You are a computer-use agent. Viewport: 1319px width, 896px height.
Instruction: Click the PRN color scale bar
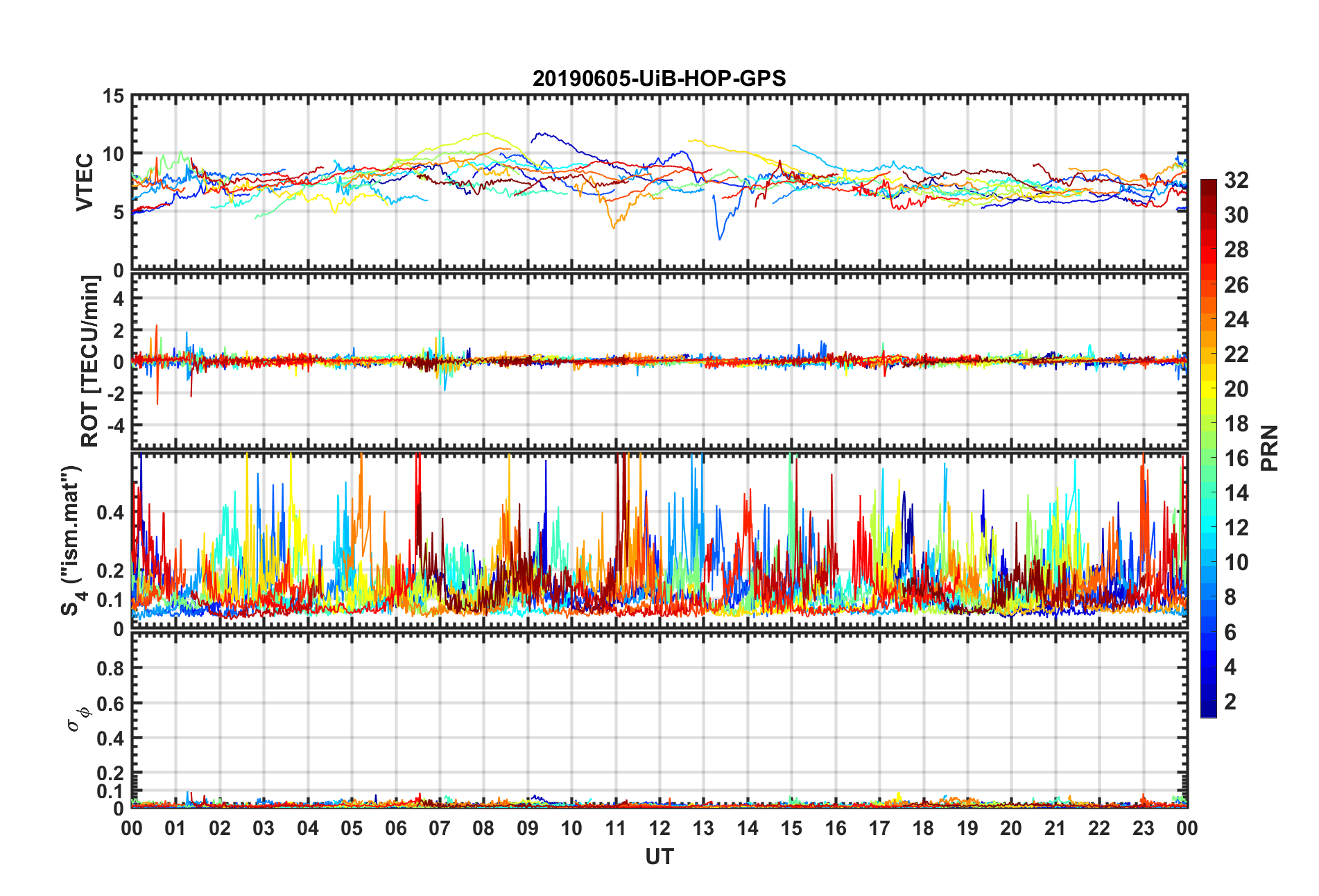click(1208, 449)
